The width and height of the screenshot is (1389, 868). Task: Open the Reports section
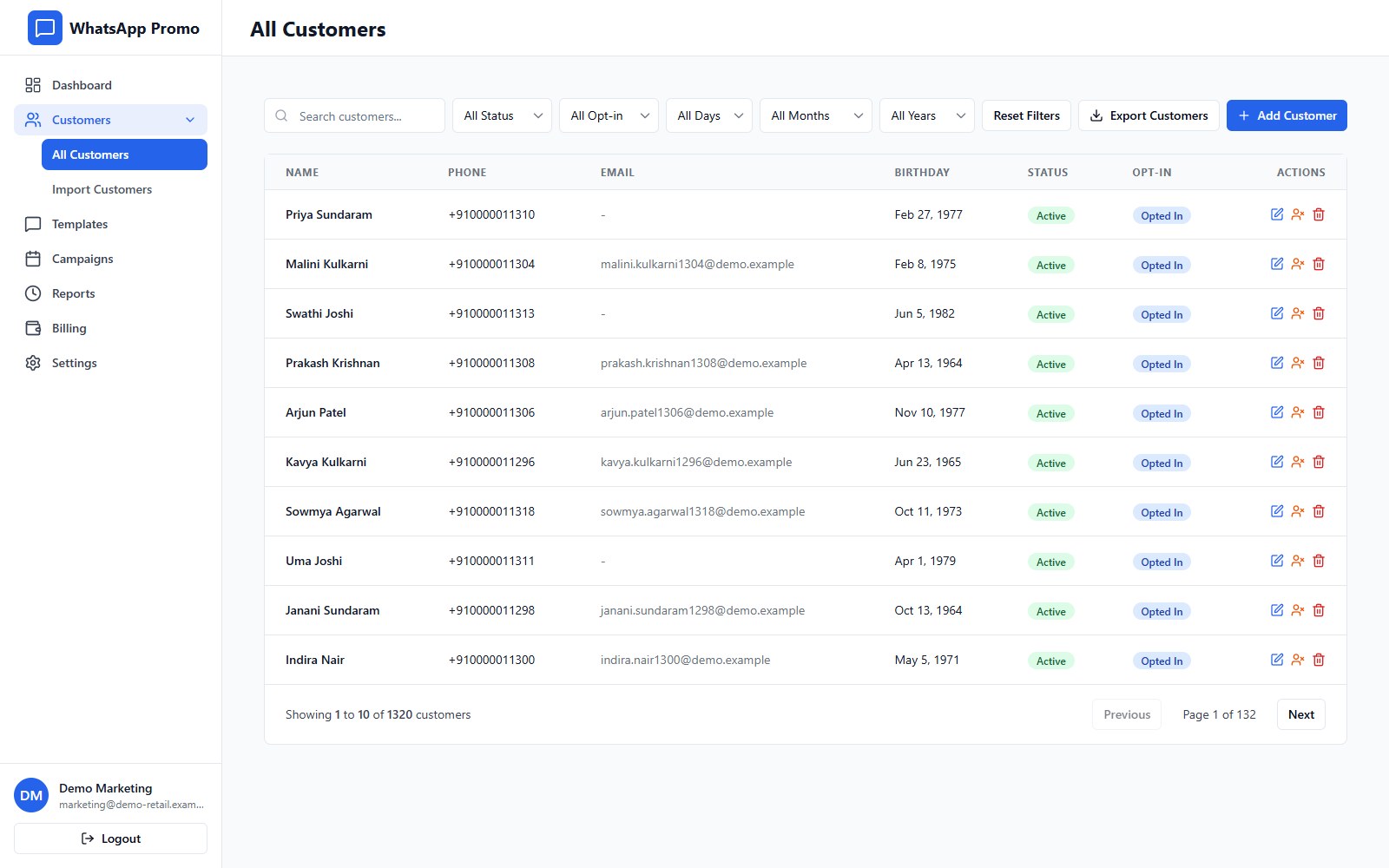(110, 293)
